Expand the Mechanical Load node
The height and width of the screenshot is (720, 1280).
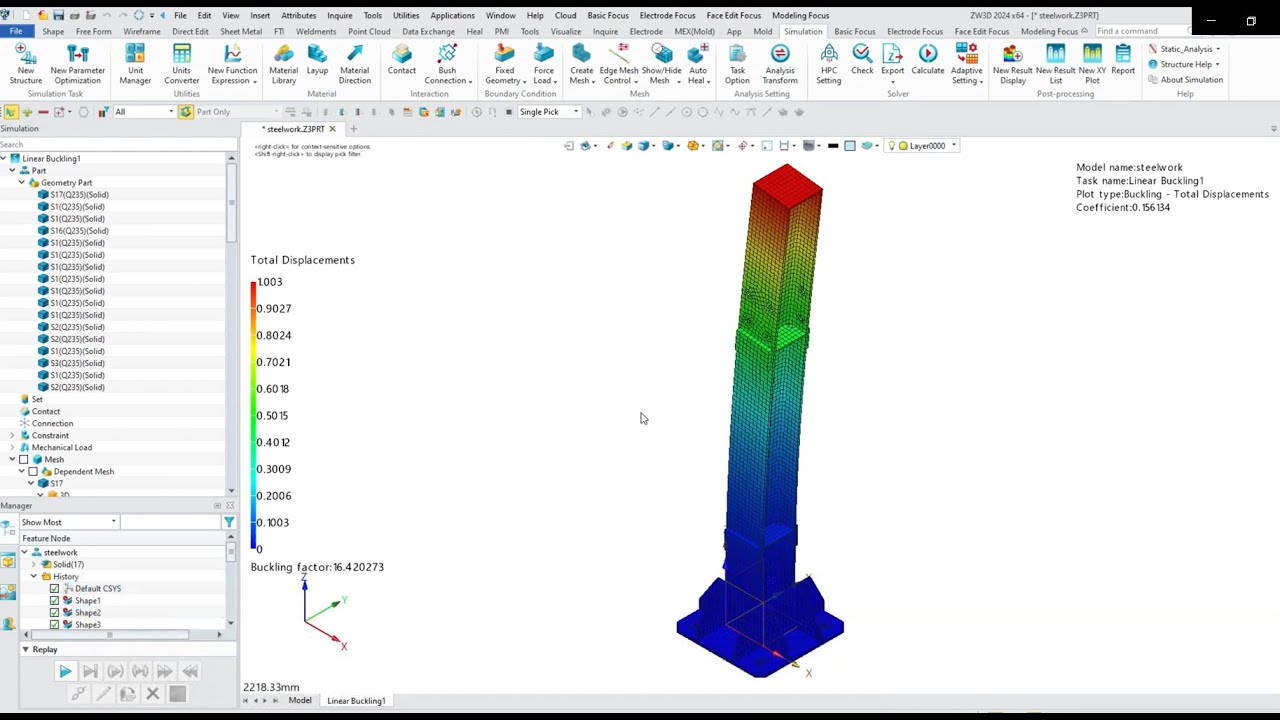(12, 448)
